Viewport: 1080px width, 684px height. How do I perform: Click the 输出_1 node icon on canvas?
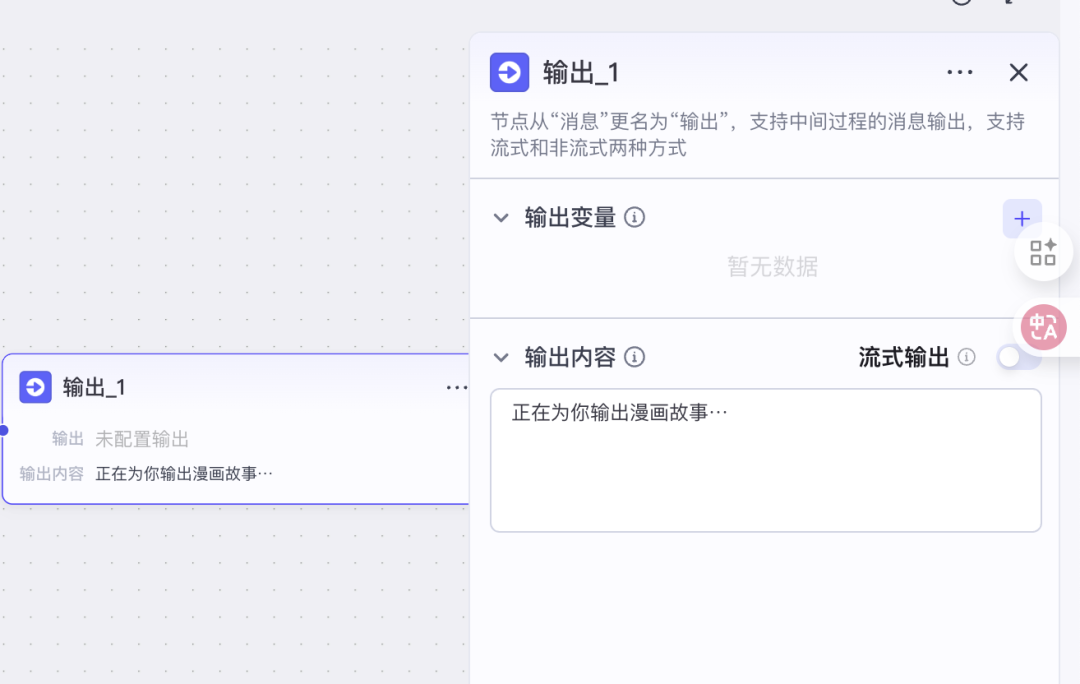click(x=36, y=387)
